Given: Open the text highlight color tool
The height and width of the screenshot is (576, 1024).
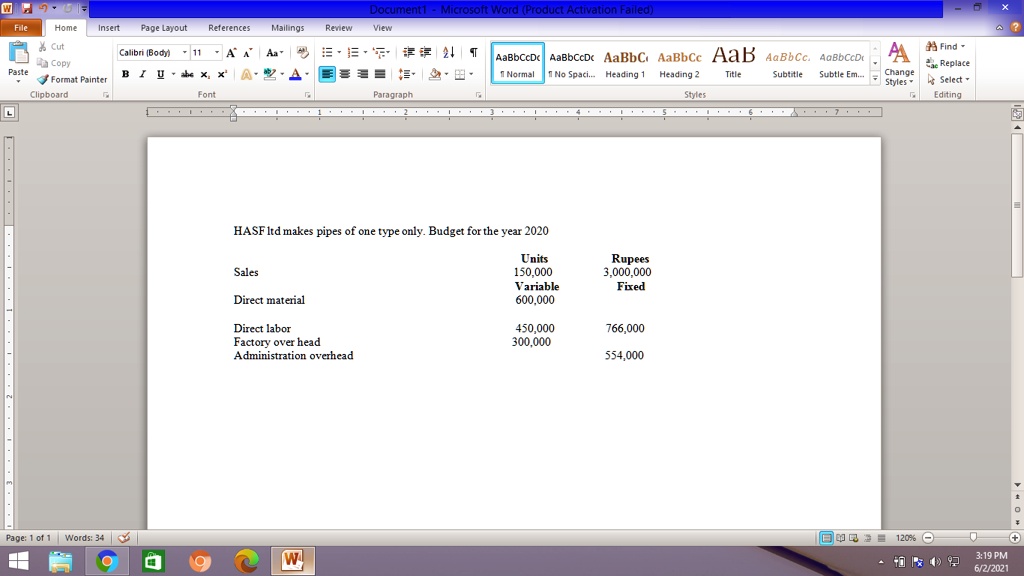Looking at the screenshot, I should pyautogui.click(x=268, y=74).
